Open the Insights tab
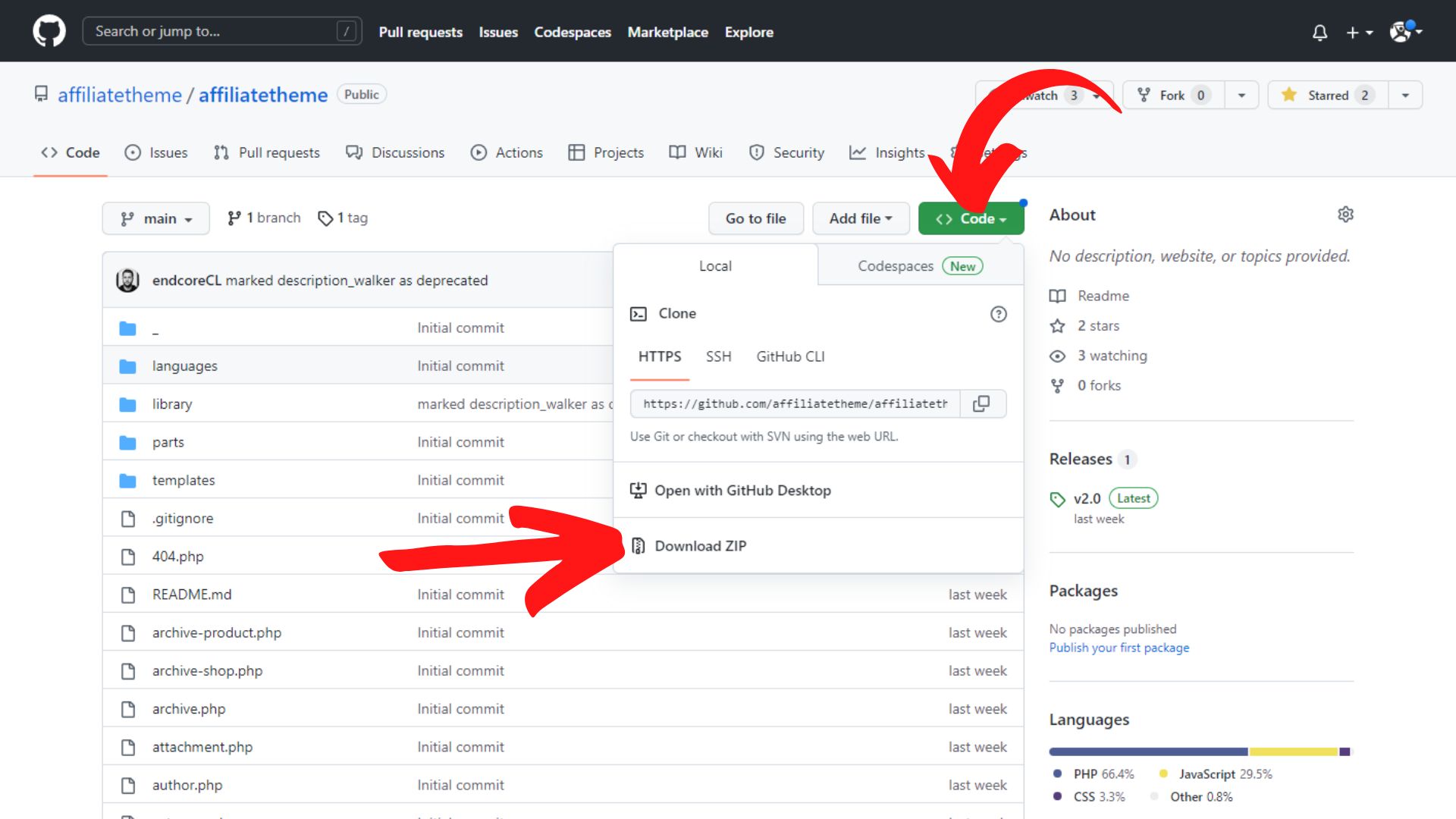The image size is (1456, 819). [x=886, y=152]
